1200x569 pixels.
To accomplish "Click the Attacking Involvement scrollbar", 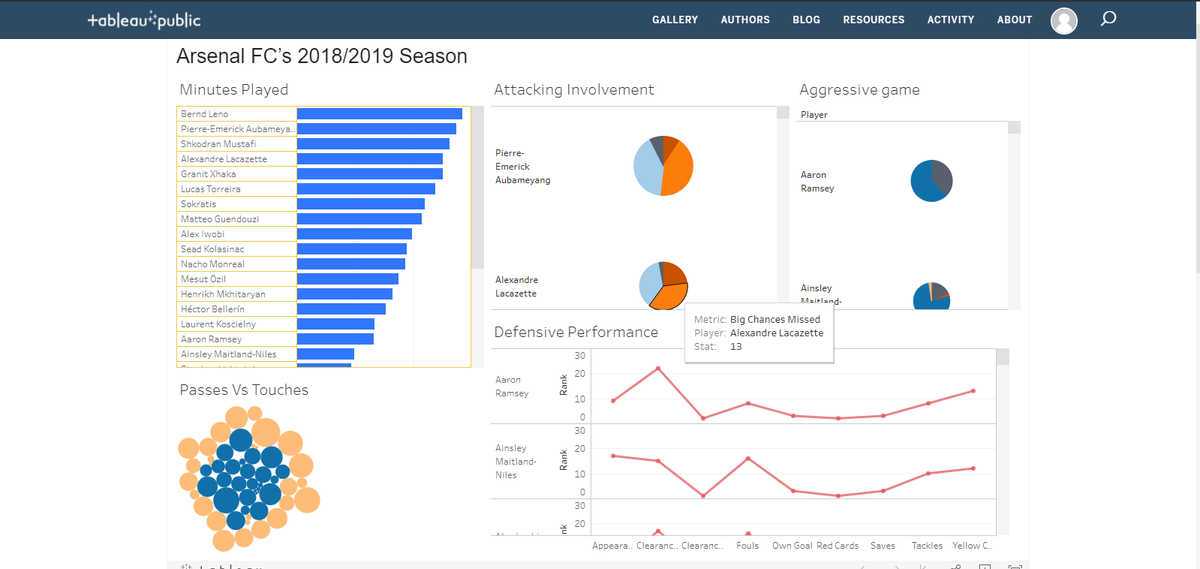I will [782, 113].
